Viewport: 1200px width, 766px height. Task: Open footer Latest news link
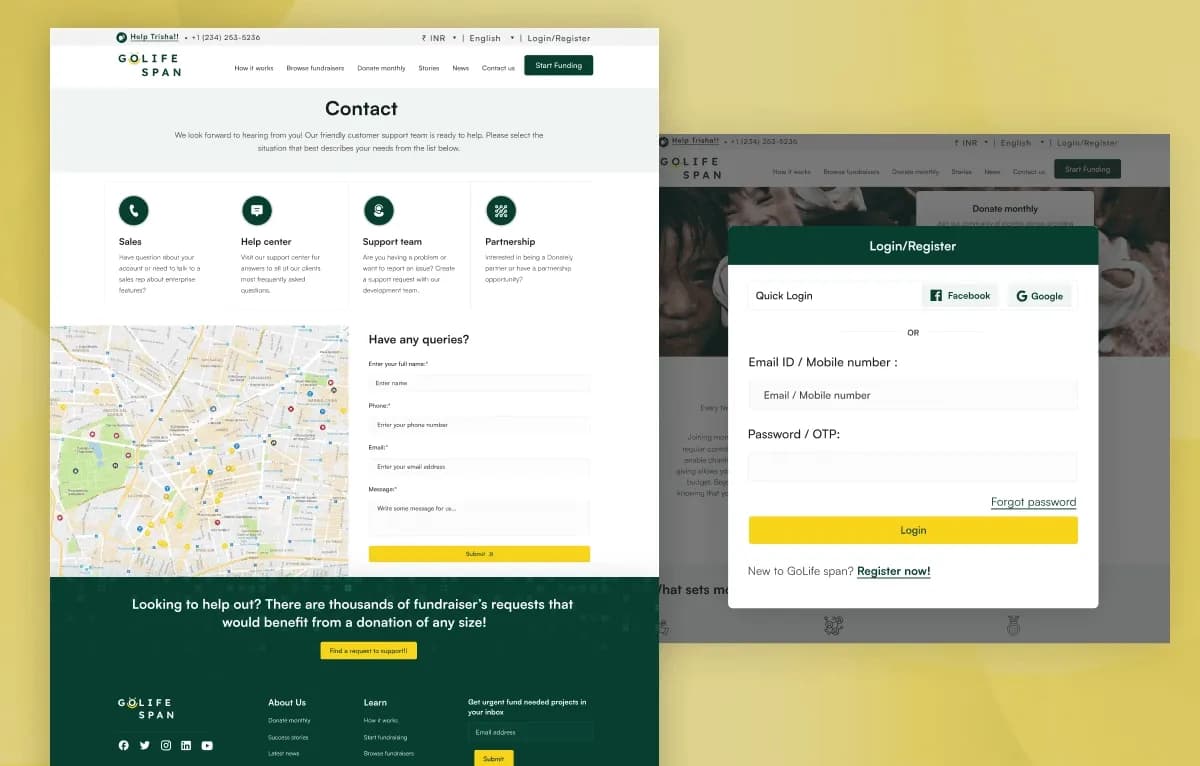pyautogui.click(x=283, y=754)
